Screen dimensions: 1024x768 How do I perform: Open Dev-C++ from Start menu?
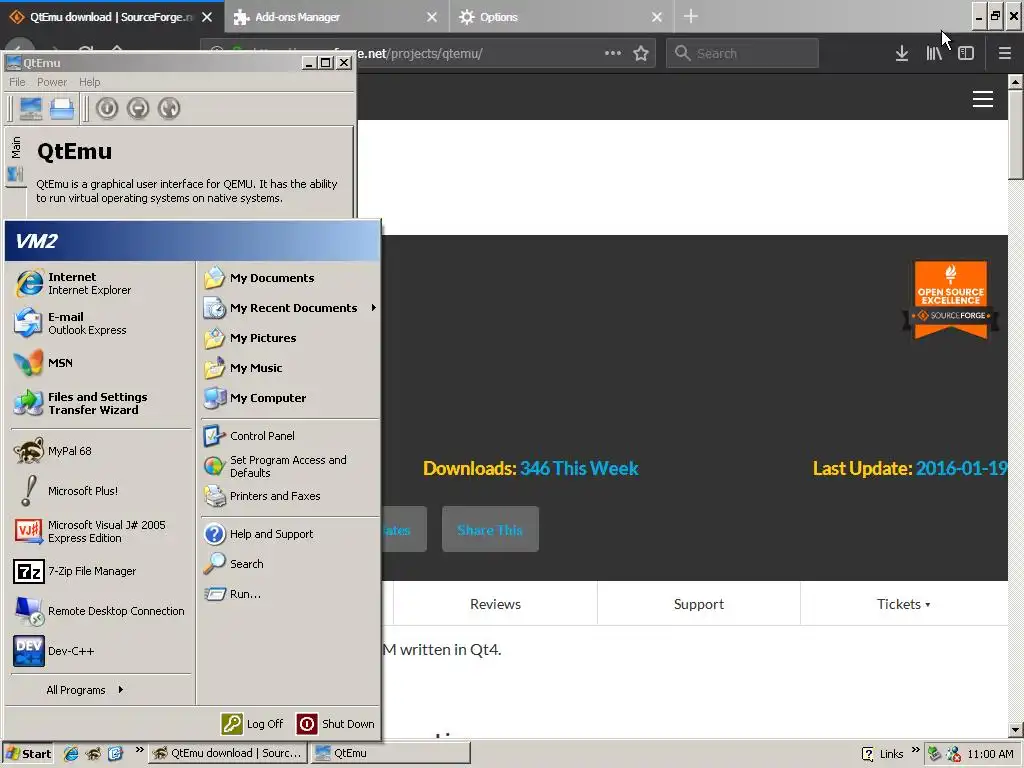(x=101, y=651)
